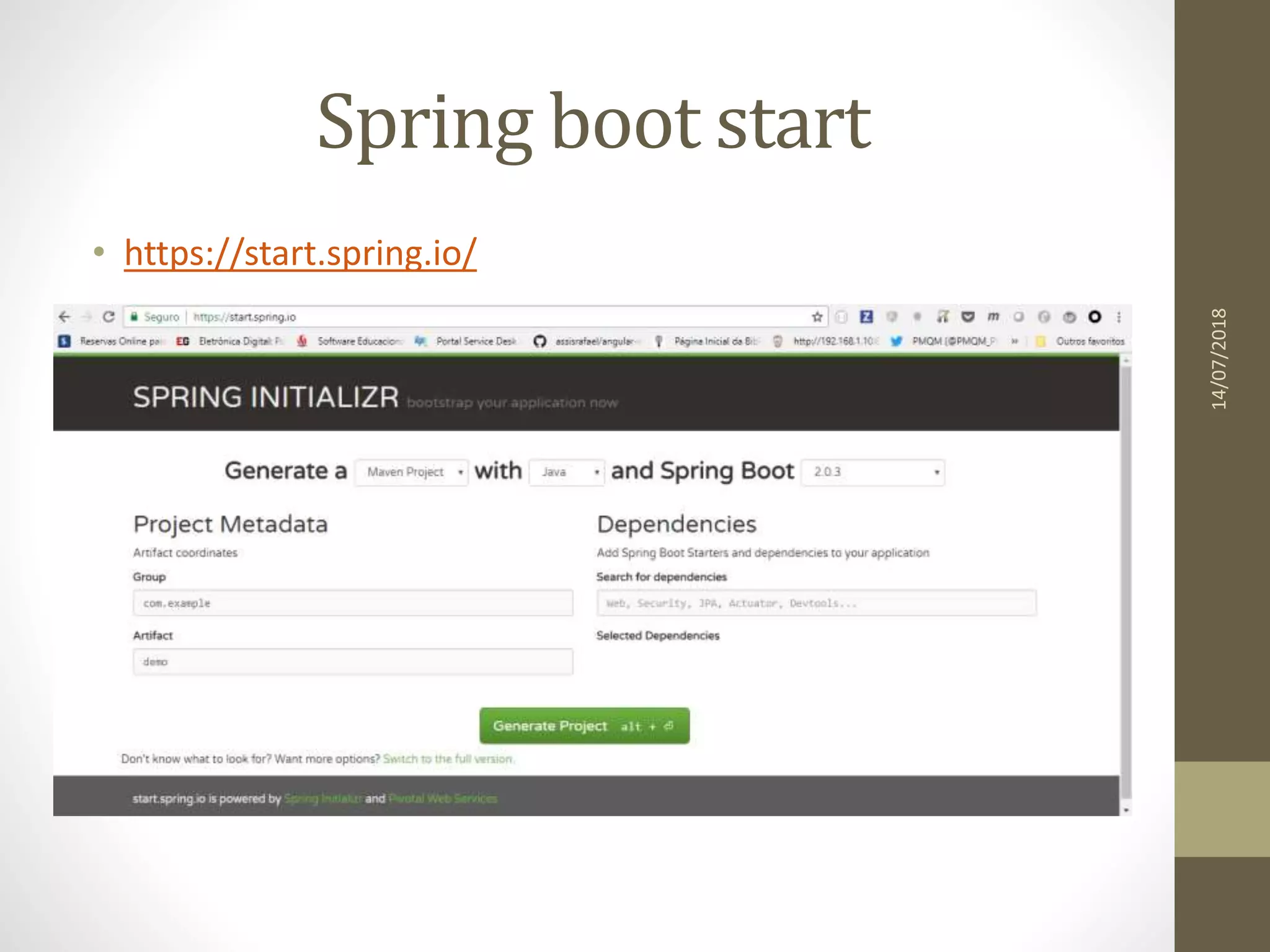Open Reservas Online bookmark

point(110,341)
